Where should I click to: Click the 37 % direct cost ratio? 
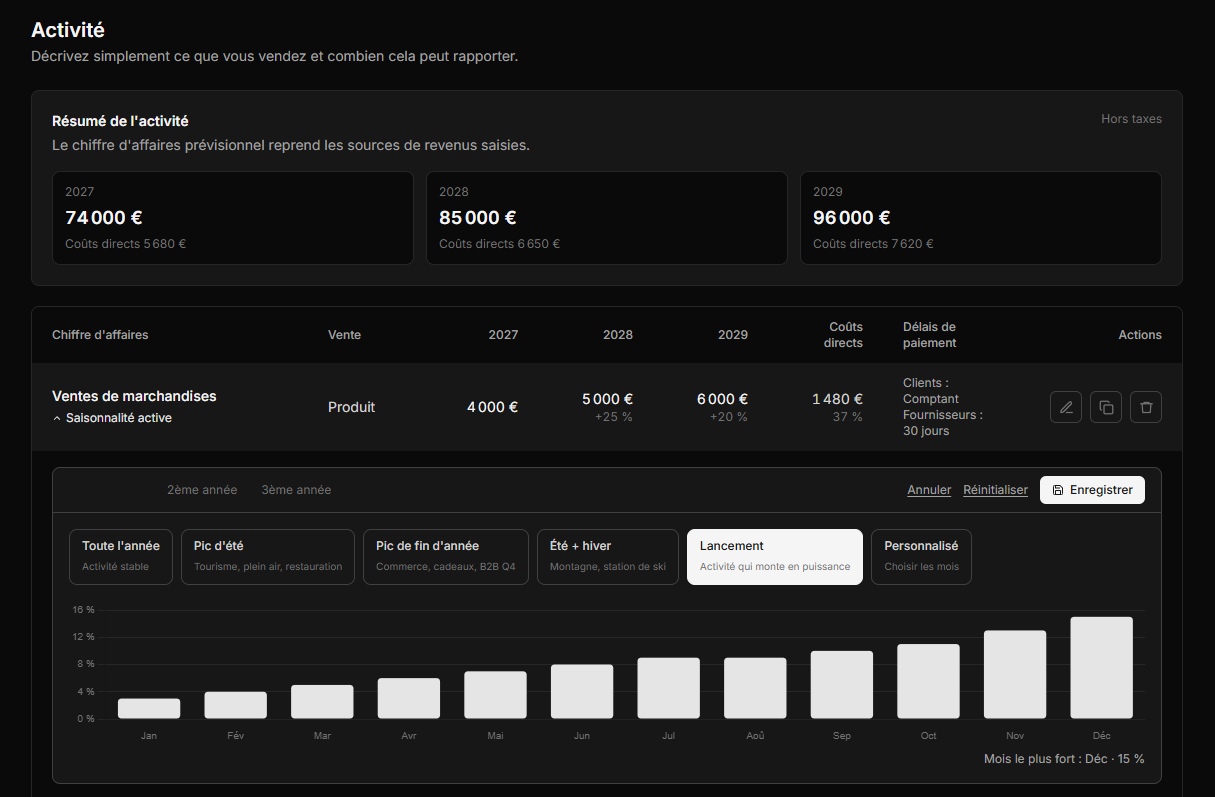coord(847,417)
